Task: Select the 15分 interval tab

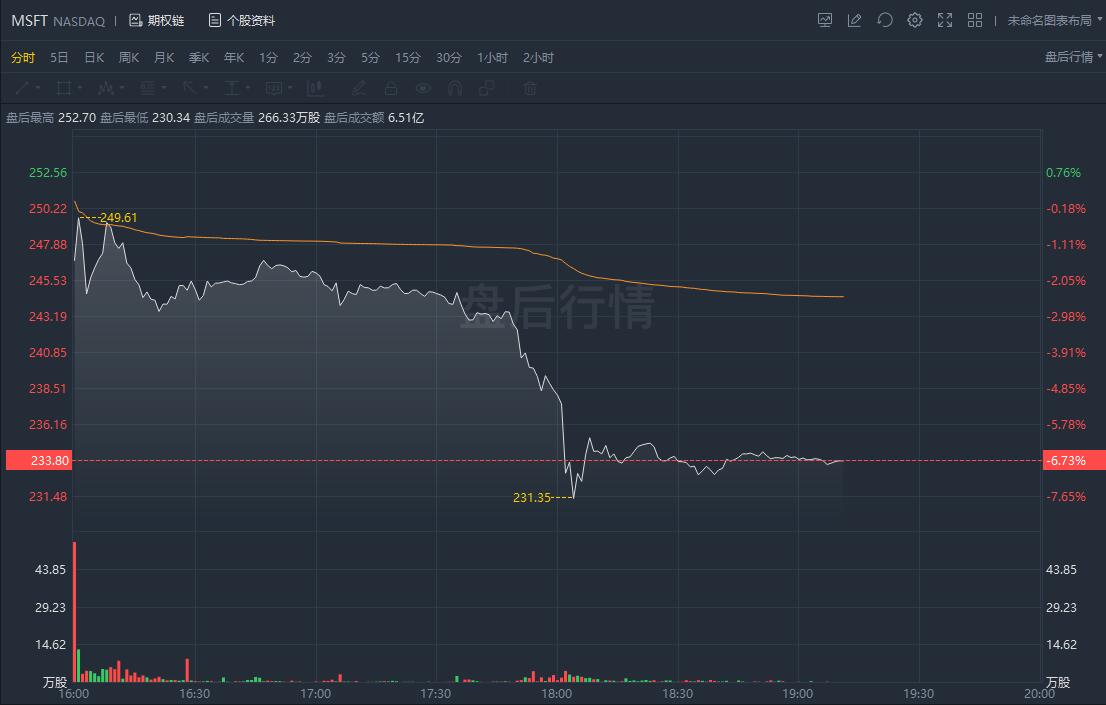Action: click(x=407, y=57)
